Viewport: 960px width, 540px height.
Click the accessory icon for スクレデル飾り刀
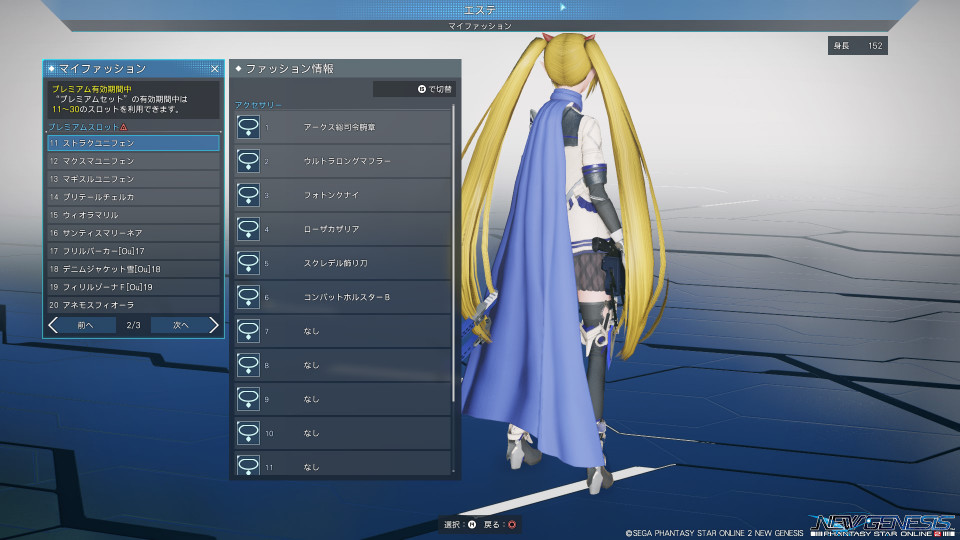click(x=248, y=263)
